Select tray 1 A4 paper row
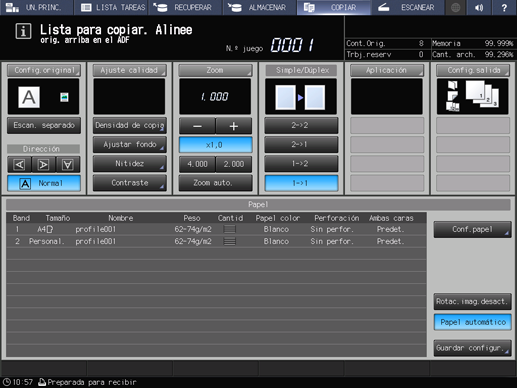This screenshot has height=388, width=517. click(x=216, y=229)
